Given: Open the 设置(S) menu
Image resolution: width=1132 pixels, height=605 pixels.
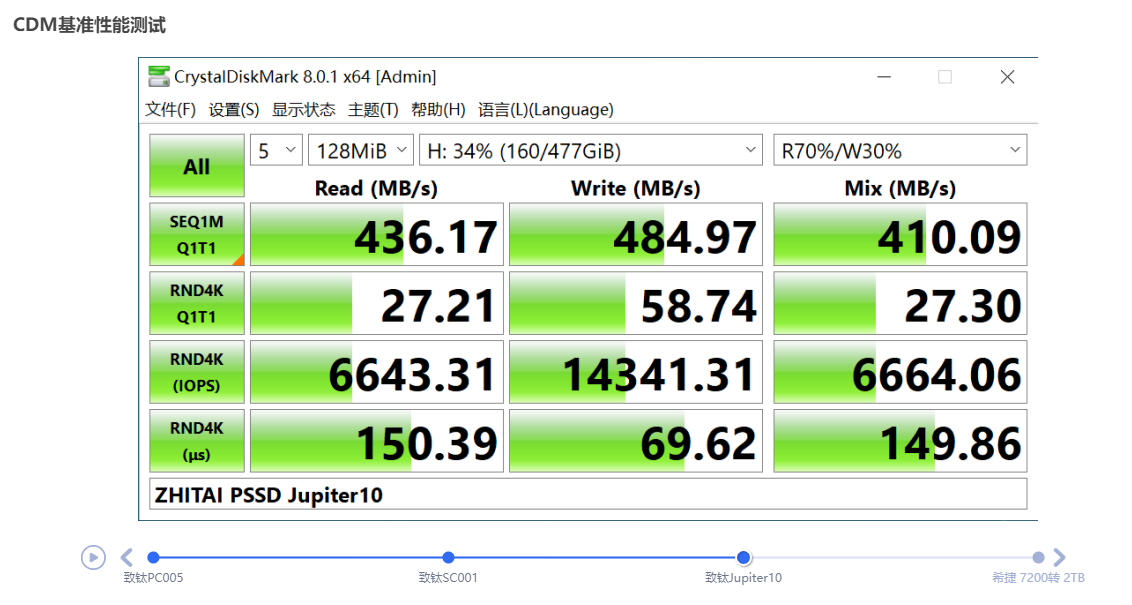Looking at the screenshot, I should coord(234,110).
